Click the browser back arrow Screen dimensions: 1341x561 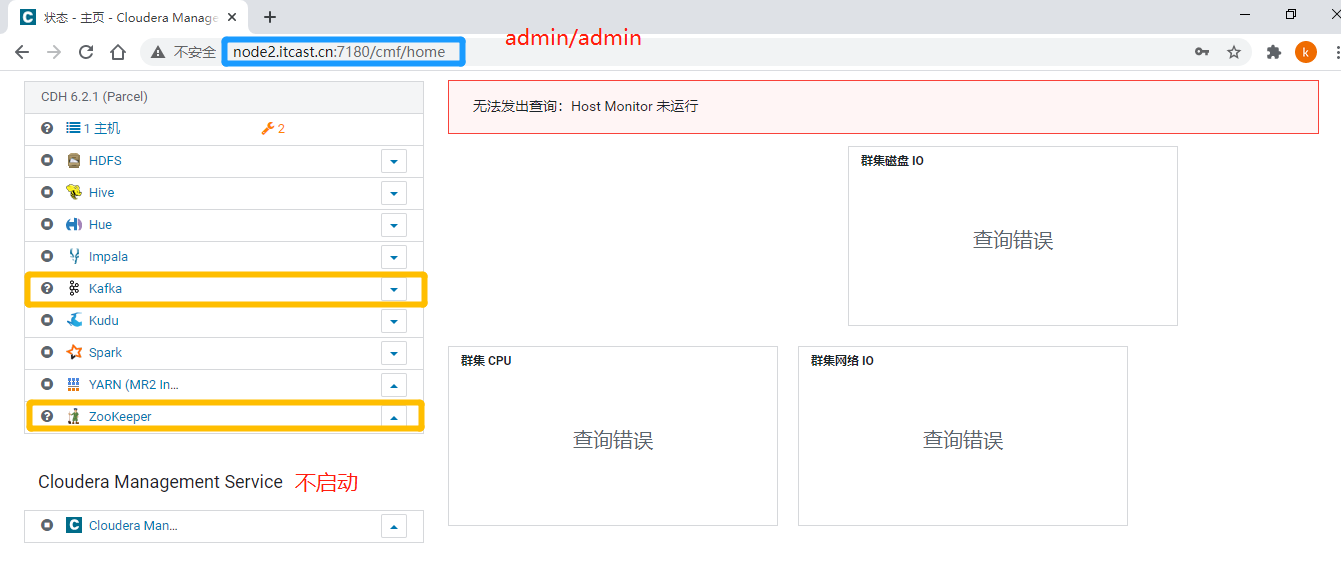pyautogui.click(x=22, y=52)
